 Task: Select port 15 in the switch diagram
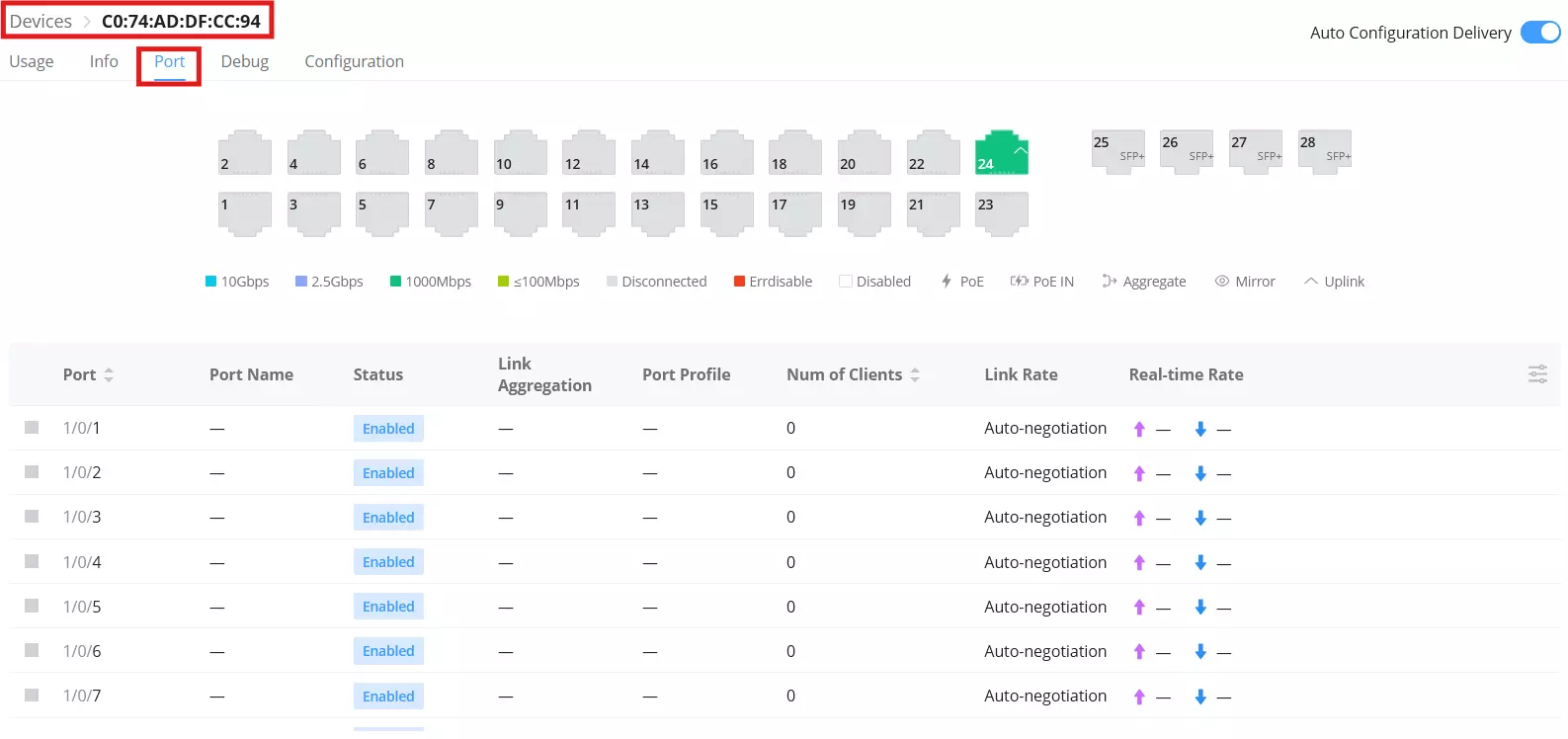click(727, 213)
